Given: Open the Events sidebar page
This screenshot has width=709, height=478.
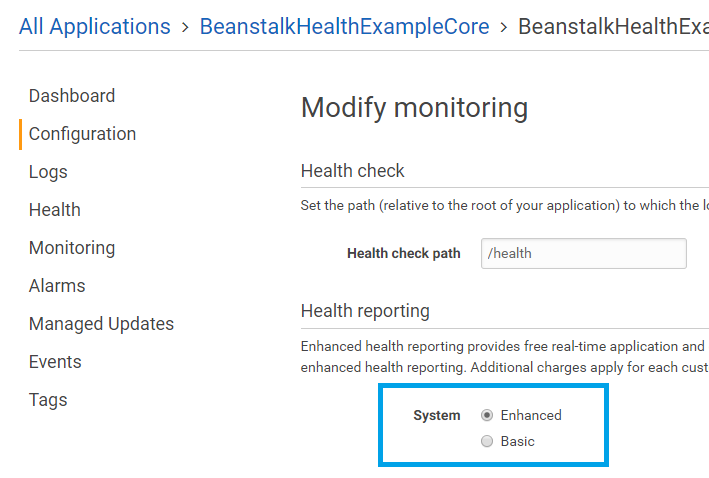Looking at the screenshot, I should point(55,362).
